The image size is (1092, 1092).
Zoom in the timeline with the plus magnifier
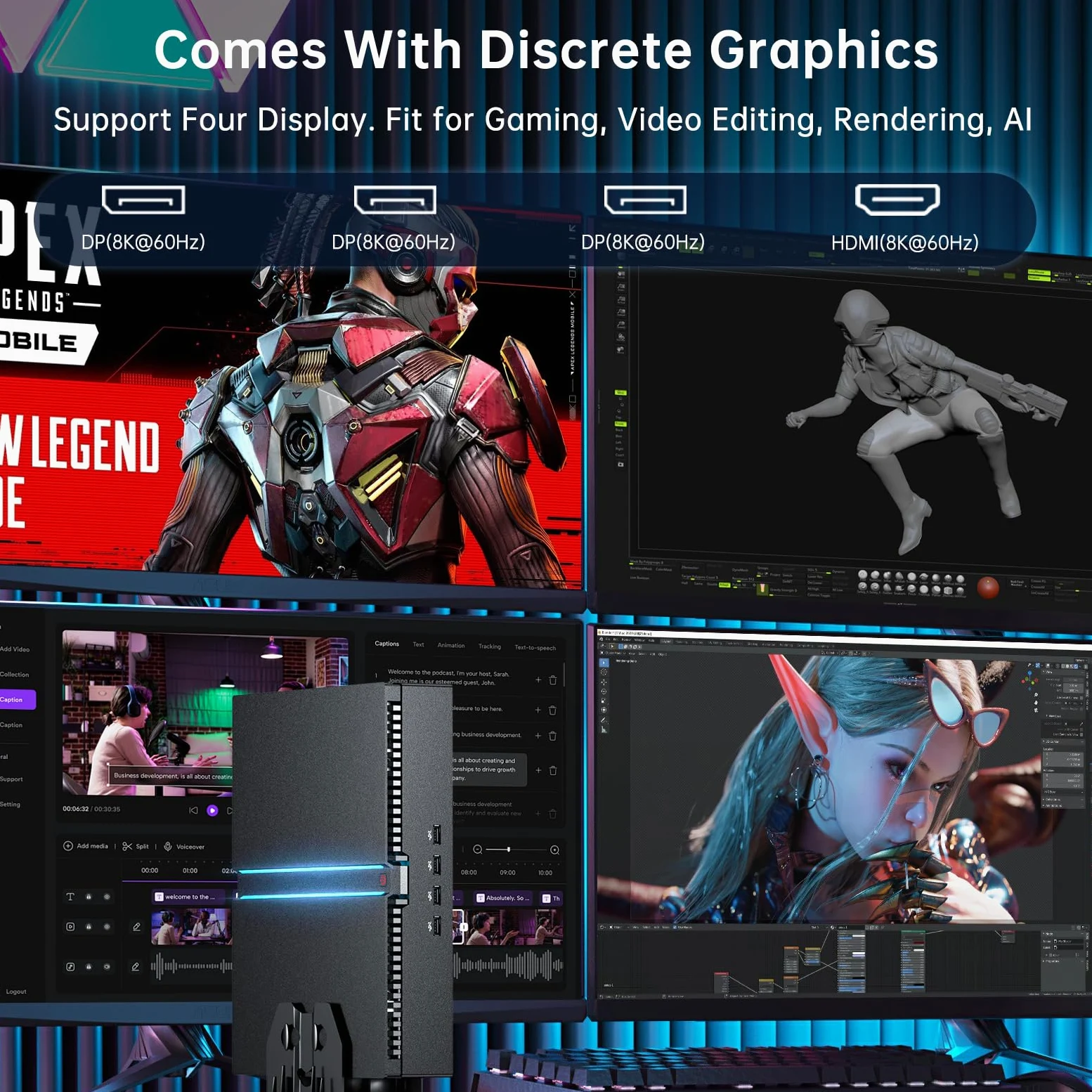pyautogui.click(x=554, y=850)
